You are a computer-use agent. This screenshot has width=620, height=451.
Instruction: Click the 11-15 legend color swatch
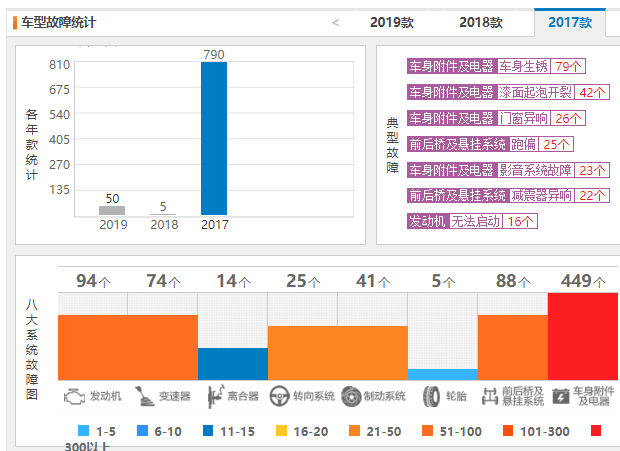coord(208,430)
